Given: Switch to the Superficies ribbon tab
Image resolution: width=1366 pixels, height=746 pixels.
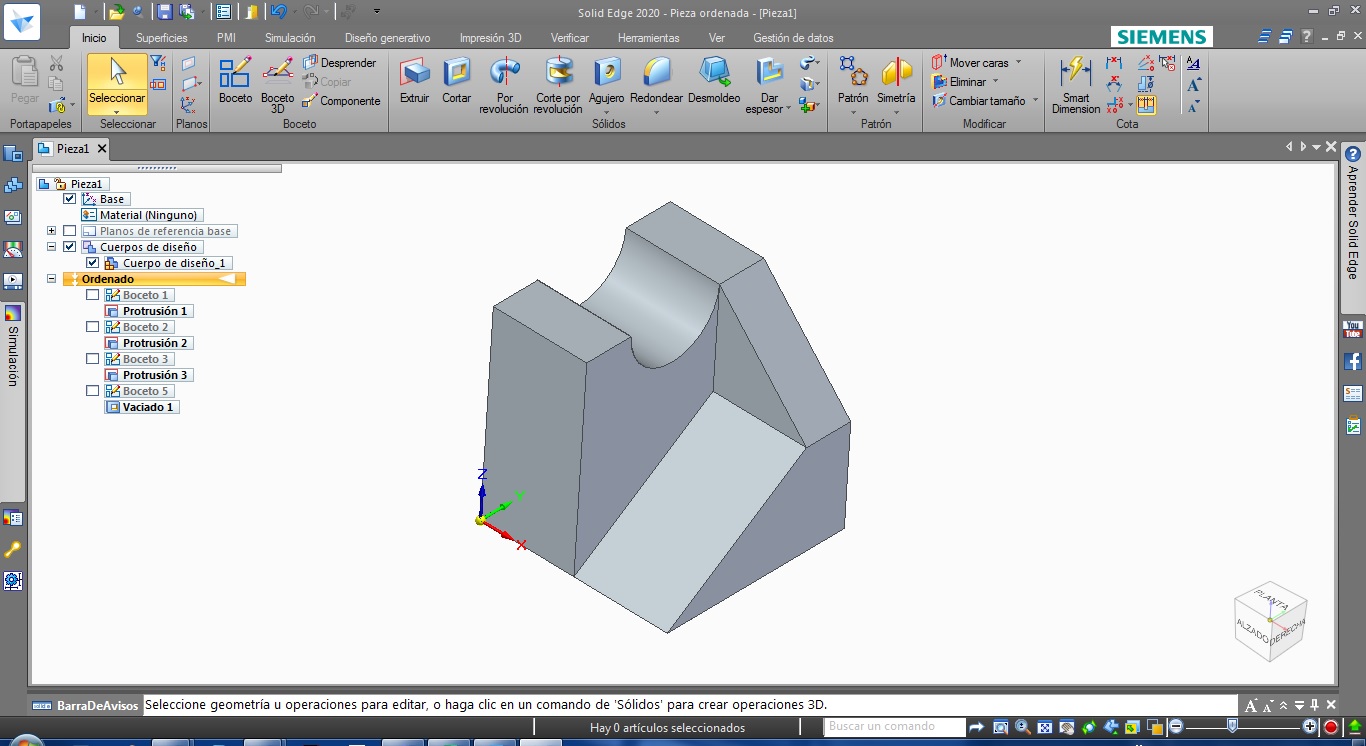Looking at the screenshot, I should [160, 37].
